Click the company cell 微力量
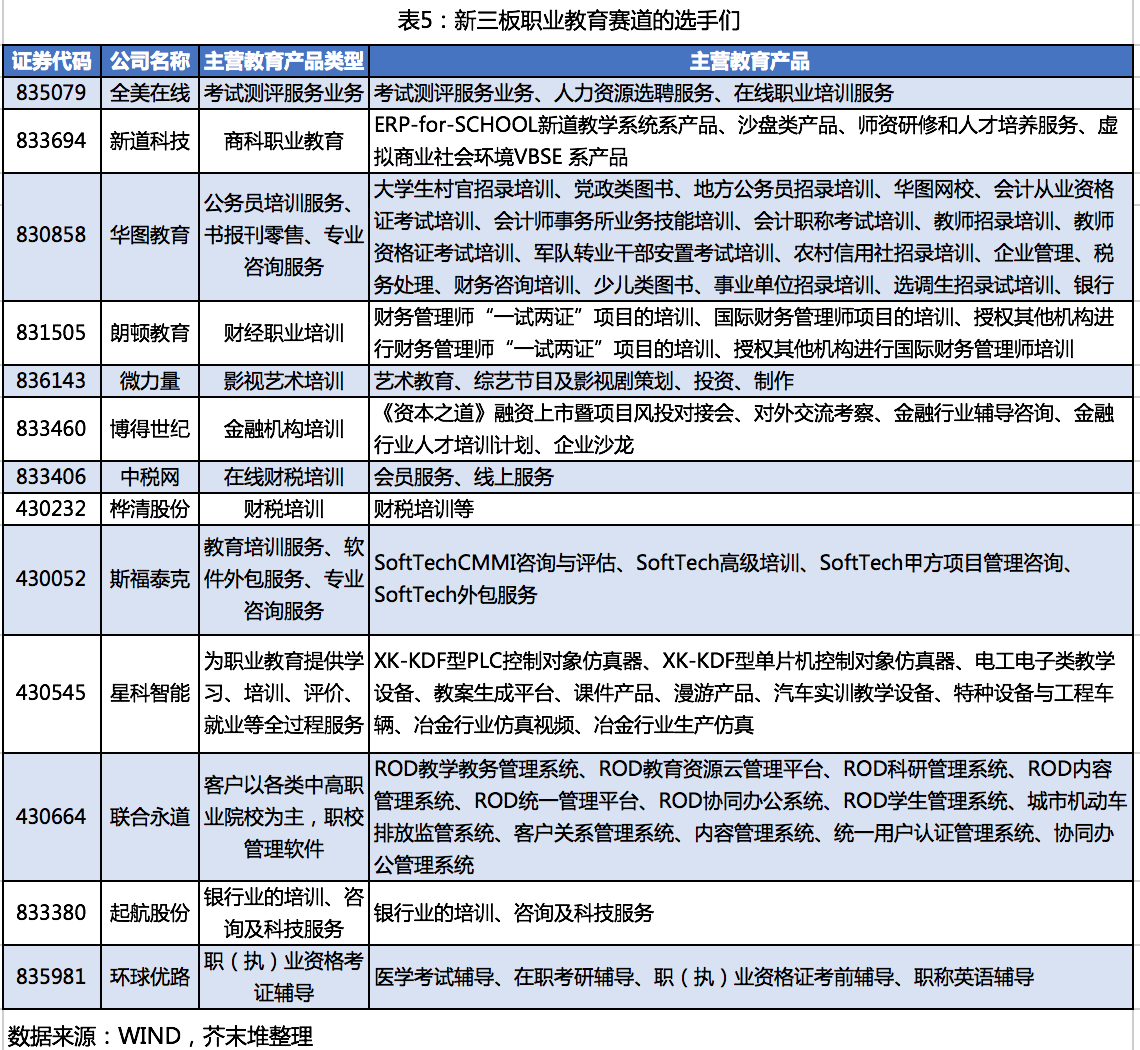The image size is (1140, 1050). click(150, 381)
